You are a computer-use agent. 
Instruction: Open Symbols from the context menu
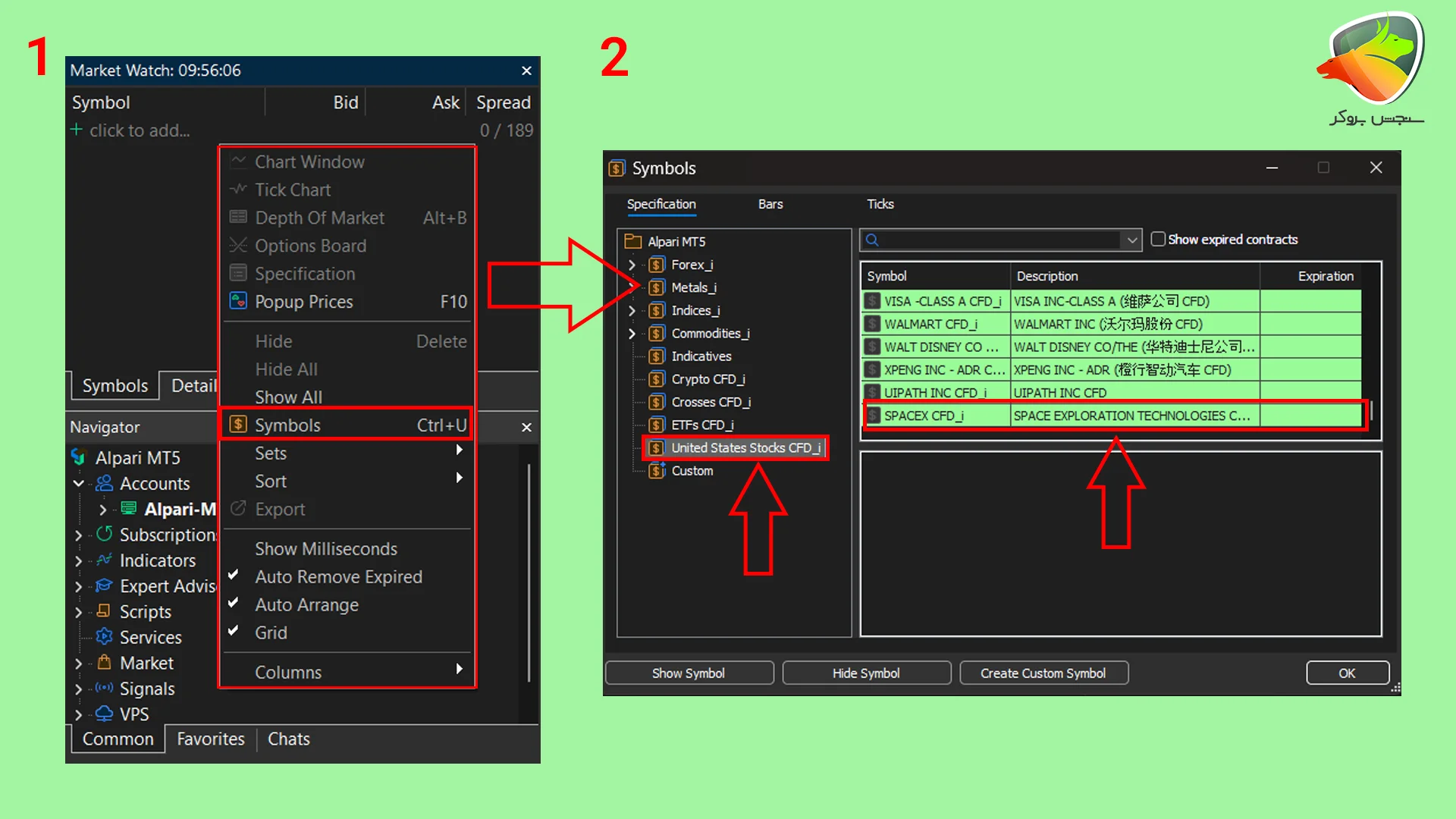point(347,425)
